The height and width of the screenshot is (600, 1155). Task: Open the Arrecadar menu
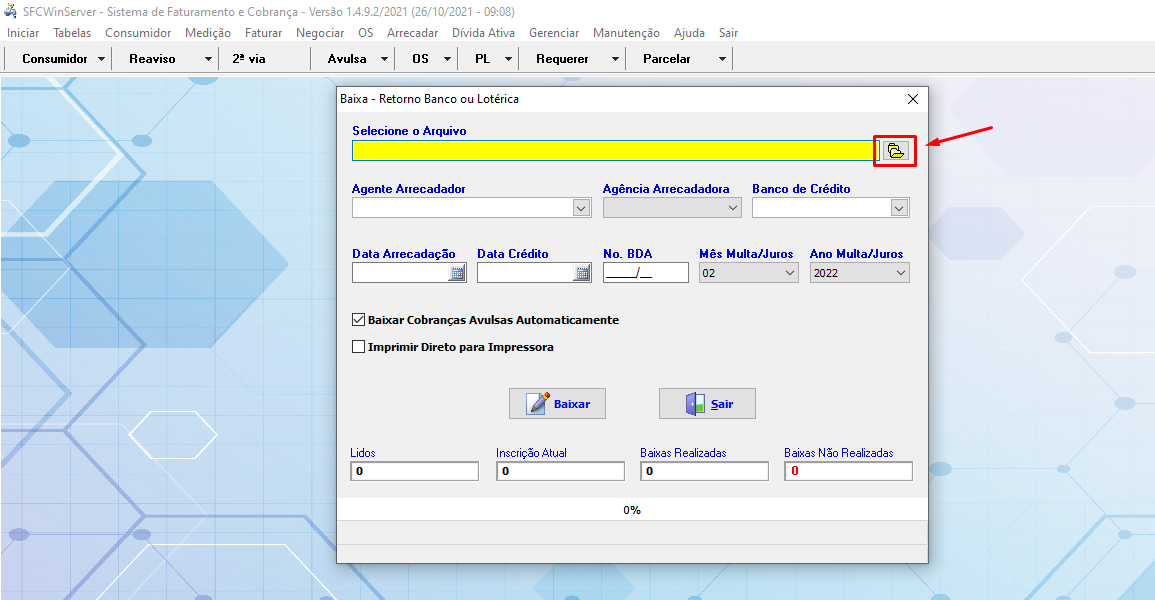tap(412, 33)
